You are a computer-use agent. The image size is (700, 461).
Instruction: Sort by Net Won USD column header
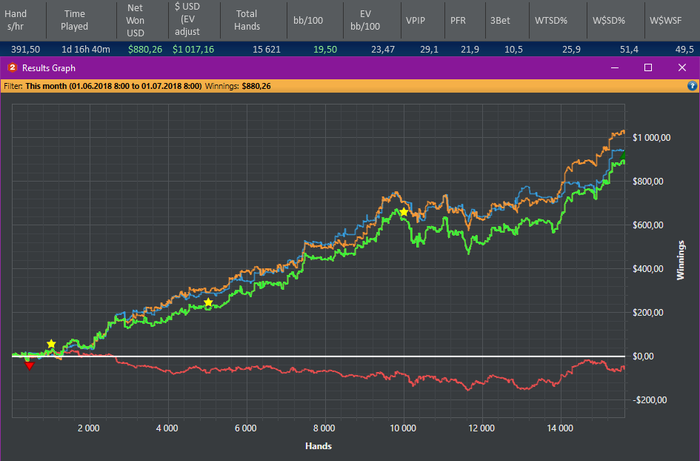click(x=142, y=20)
